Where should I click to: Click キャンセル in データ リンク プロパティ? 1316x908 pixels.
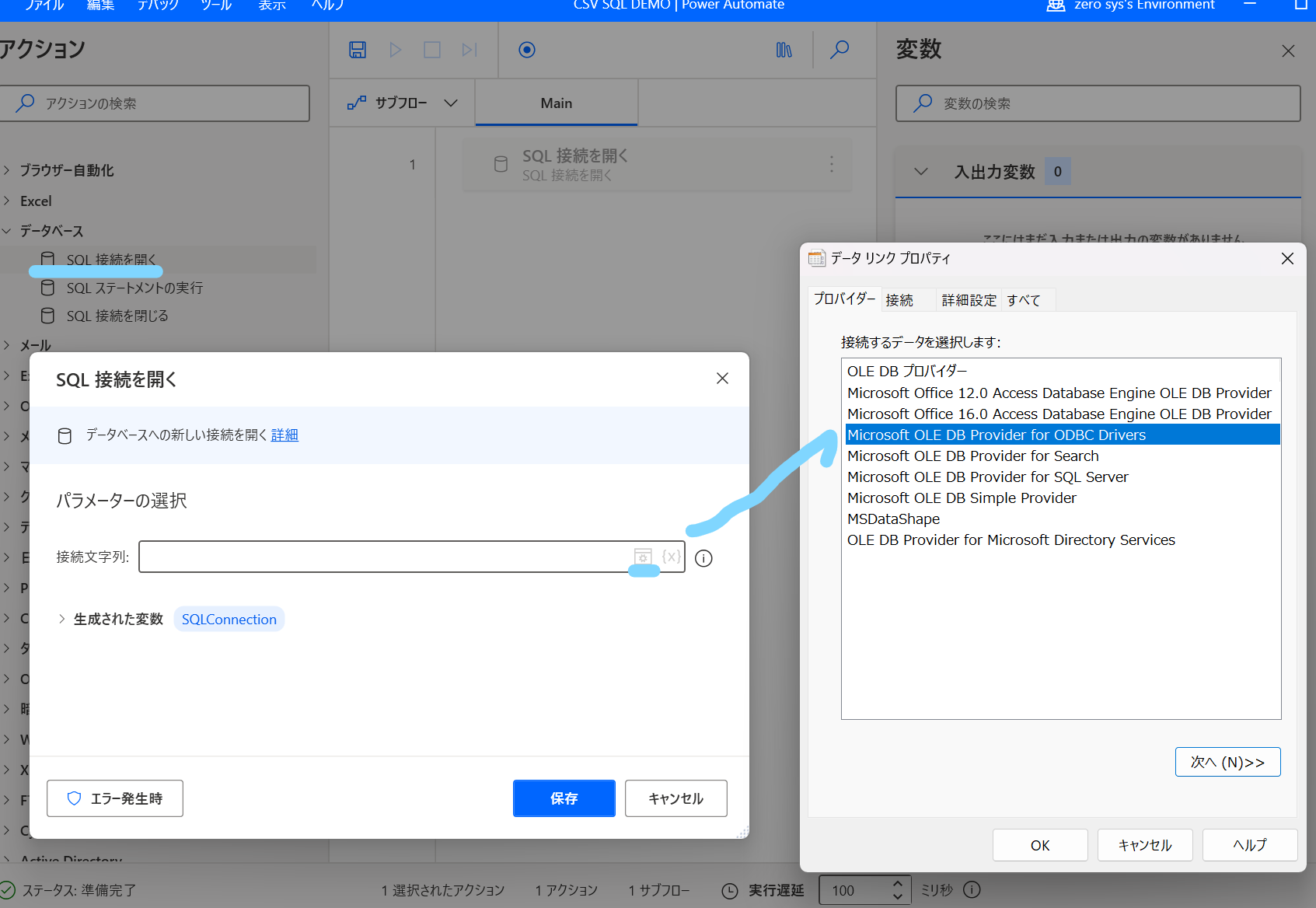pos(1145,845)
